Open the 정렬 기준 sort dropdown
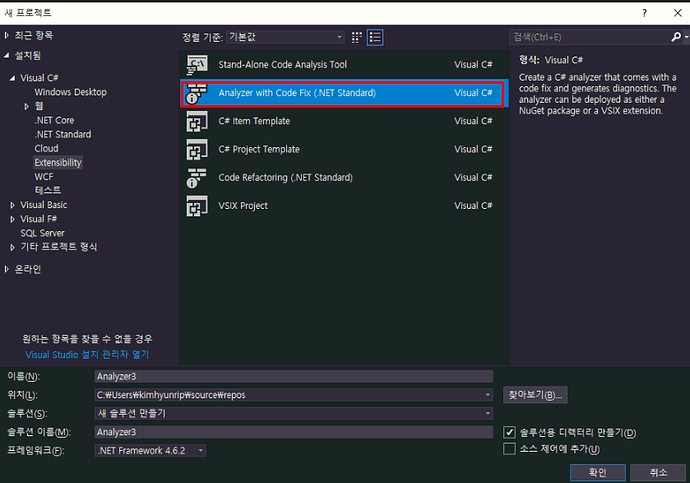690x483 pixels. (286, 37)
